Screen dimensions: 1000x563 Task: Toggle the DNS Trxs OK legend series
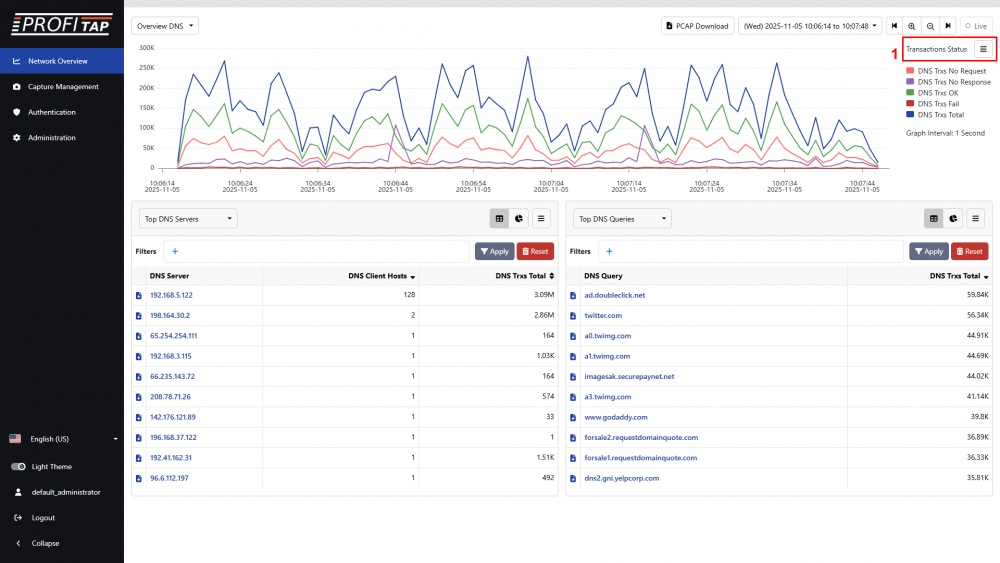(x=937, y=93)
